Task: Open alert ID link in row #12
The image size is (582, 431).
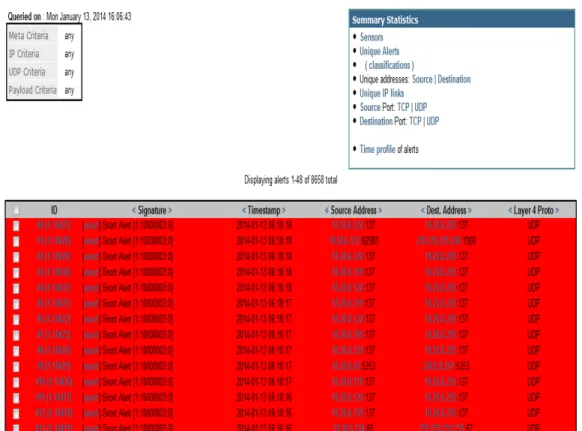Action: click(54, 413)
